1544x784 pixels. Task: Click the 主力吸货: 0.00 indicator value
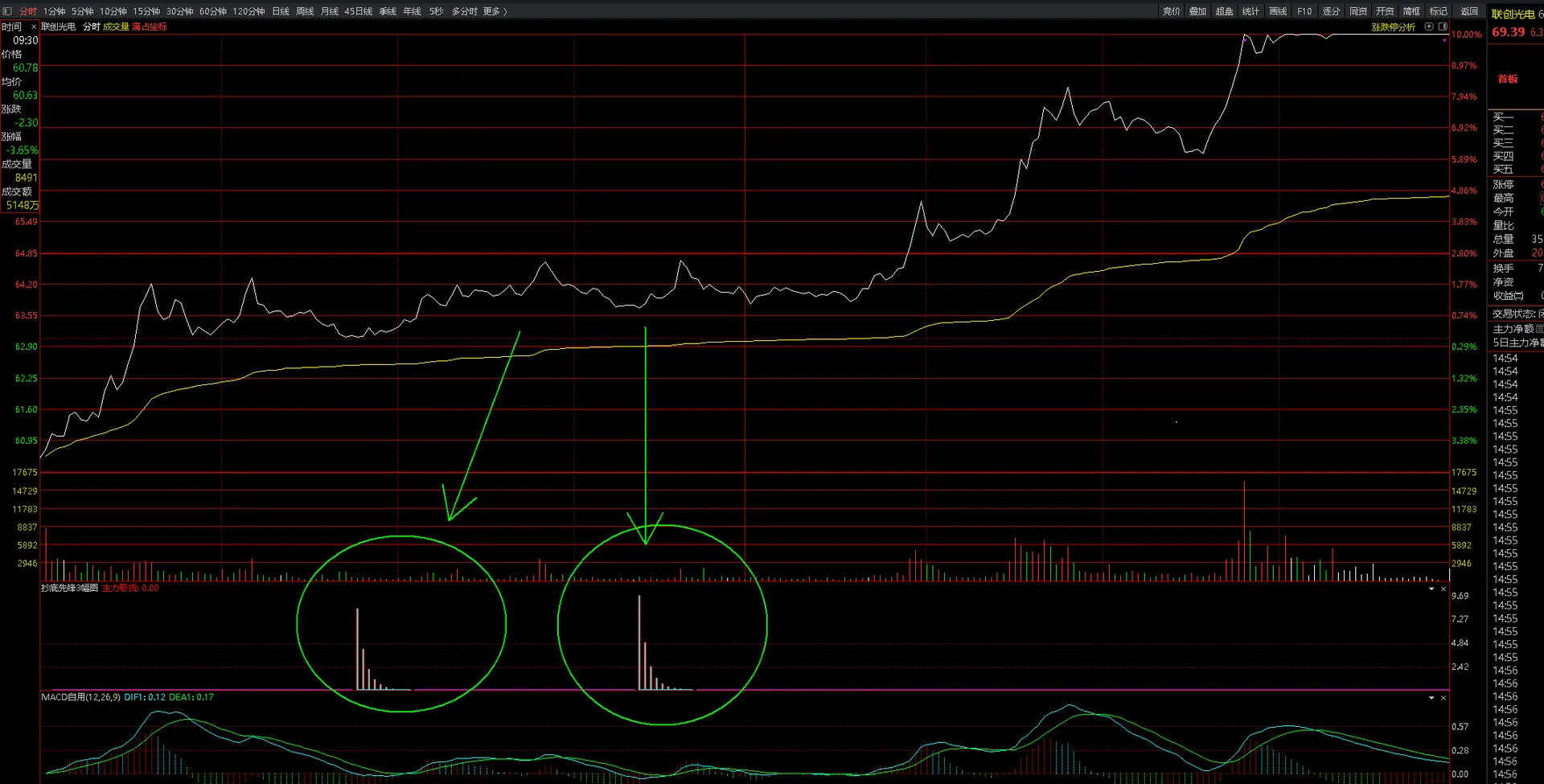click(x=130, y=589)
